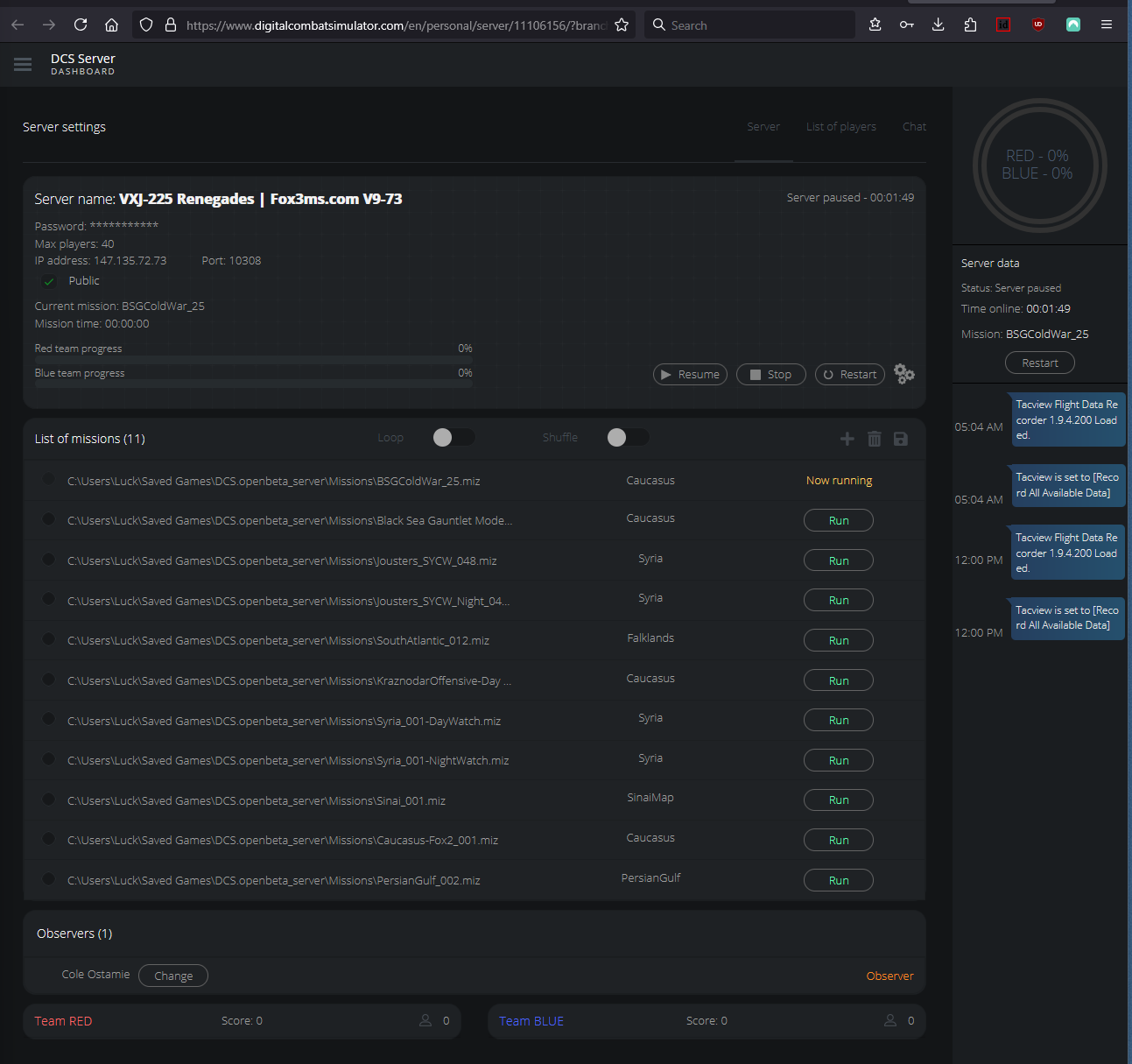Open the browser application menu icon
The image size is (1132, 1064).
coord(1107,25)
